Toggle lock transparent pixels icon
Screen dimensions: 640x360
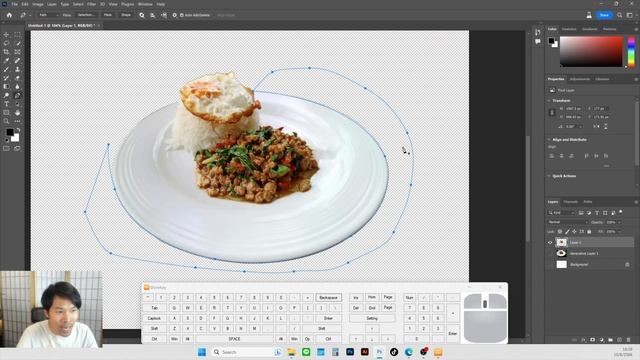coord(560,231)
